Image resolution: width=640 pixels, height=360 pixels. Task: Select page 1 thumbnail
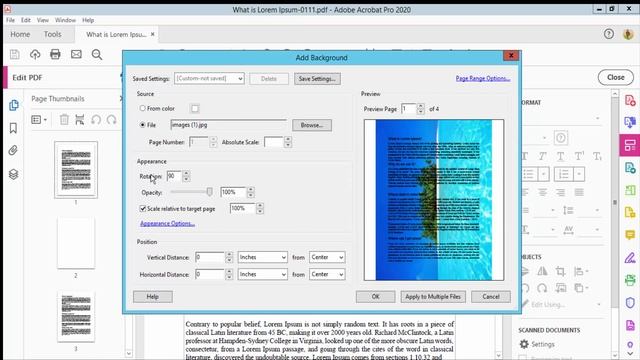point(76,170)
